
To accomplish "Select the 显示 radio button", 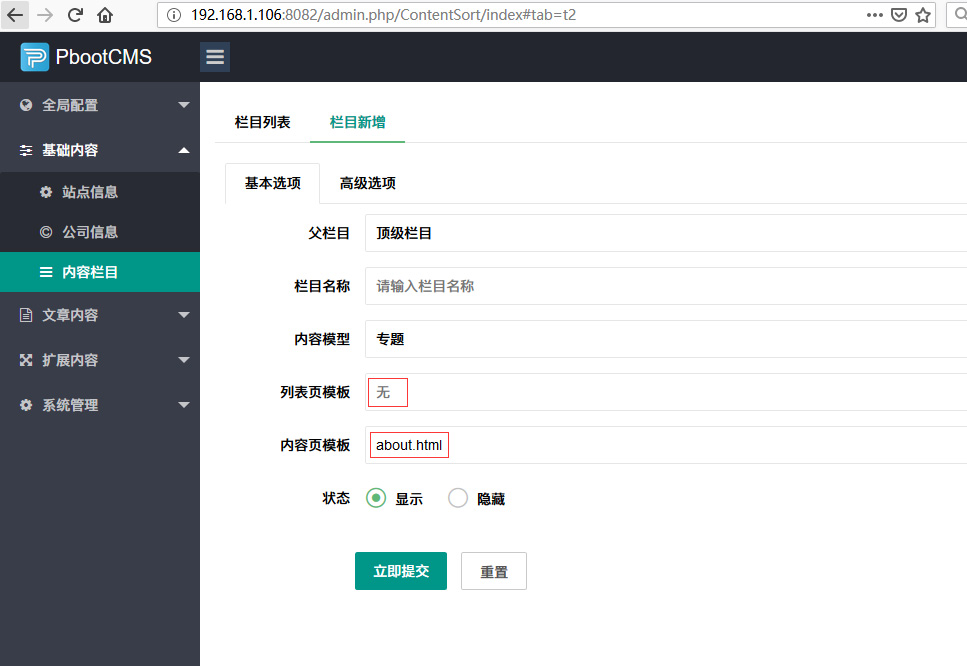I will click(376, 498).
